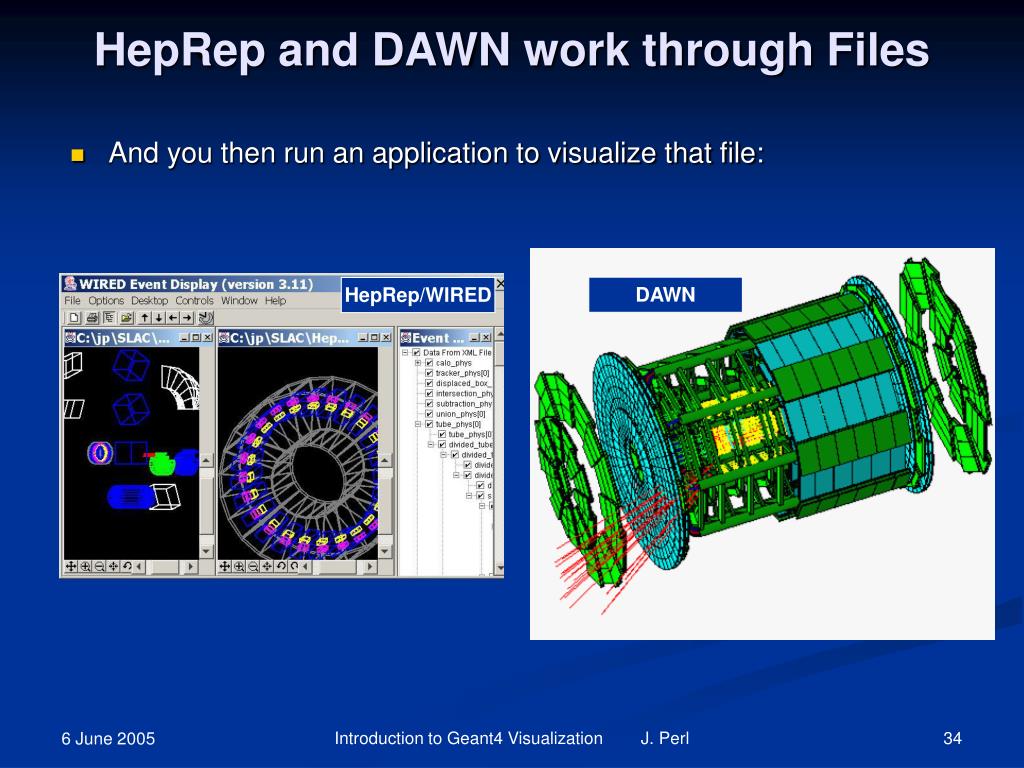Click vertical scroll up arrow in C:\jp\SLAC\Hep... view
The height and width of the screenshot is (768, 1024).
tap(385, 460)
